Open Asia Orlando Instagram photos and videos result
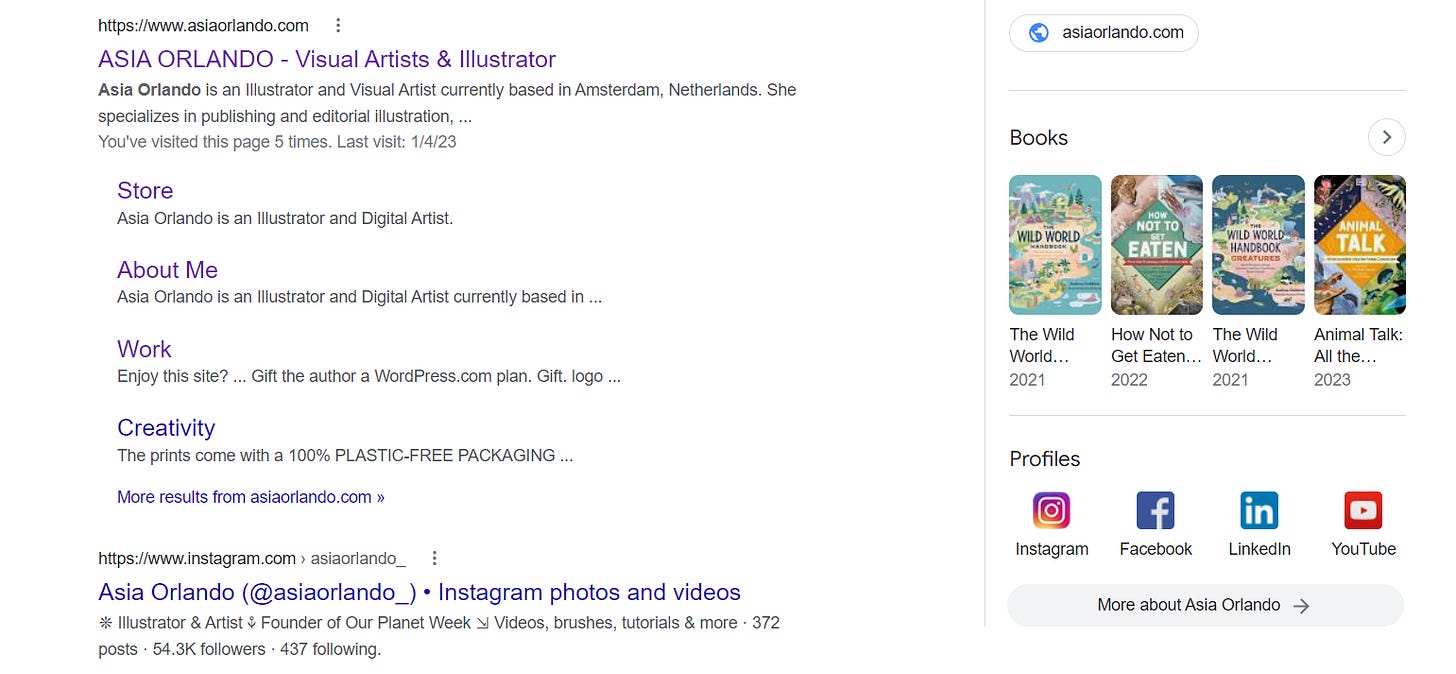 (419, 592)
